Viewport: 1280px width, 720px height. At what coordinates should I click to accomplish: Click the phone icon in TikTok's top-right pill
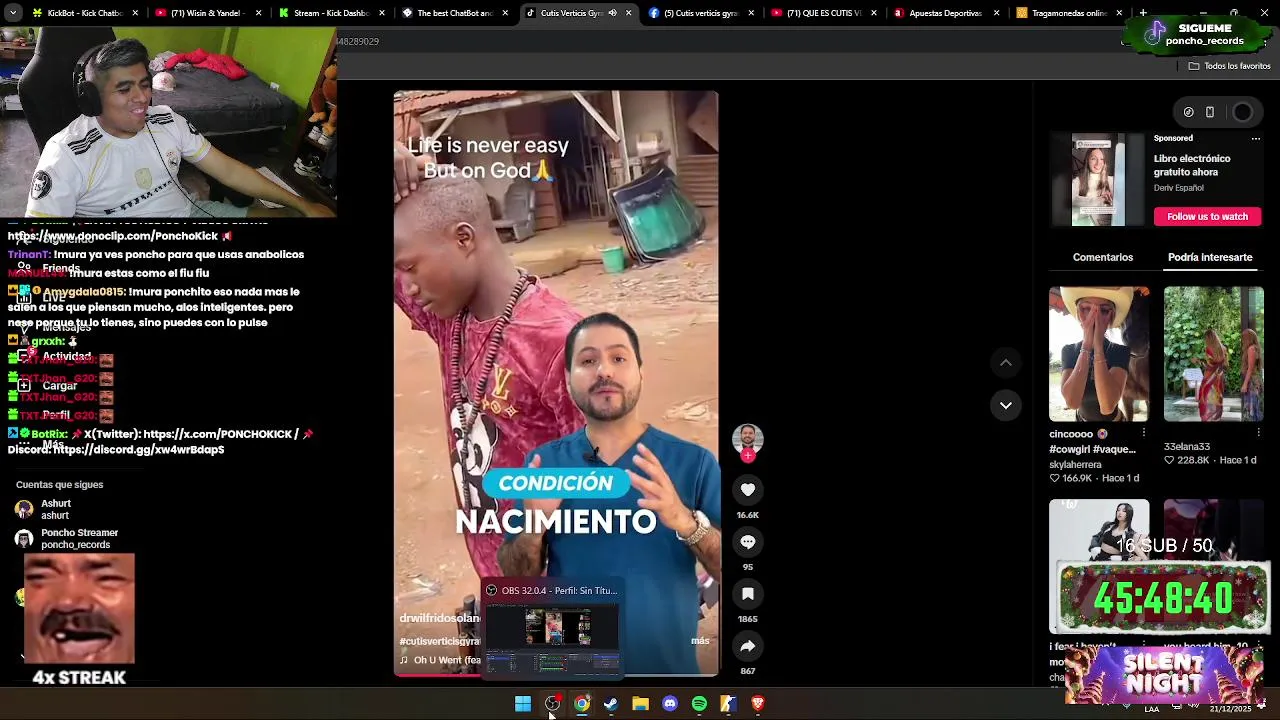[x=1209, y=112]
